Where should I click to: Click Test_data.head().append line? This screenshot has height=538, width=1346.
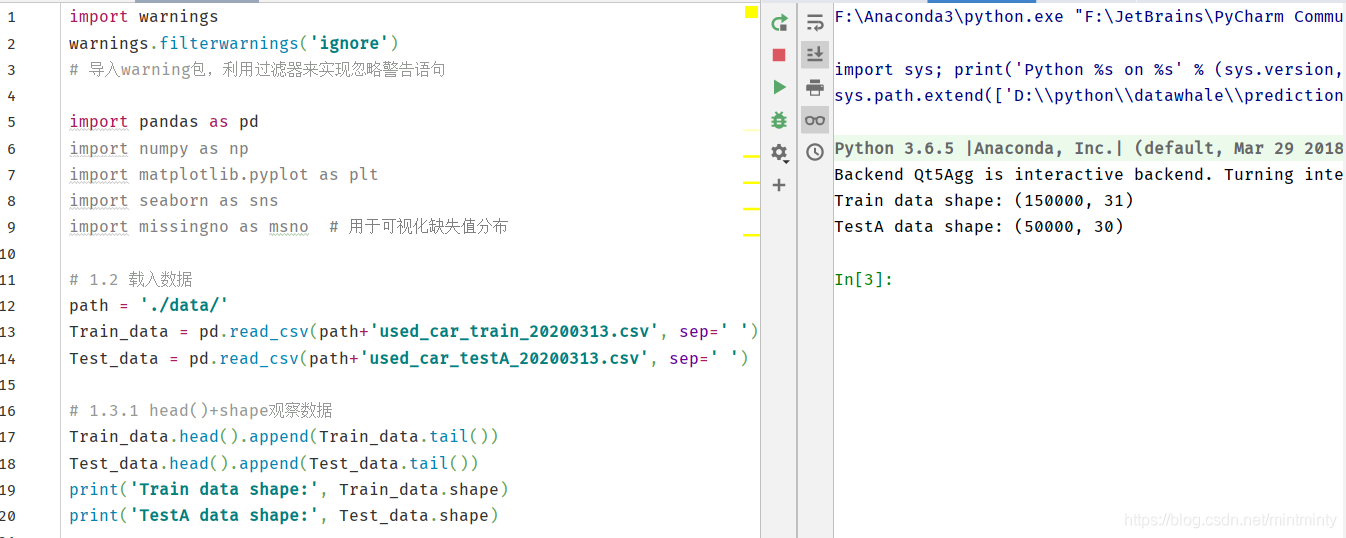274,463
